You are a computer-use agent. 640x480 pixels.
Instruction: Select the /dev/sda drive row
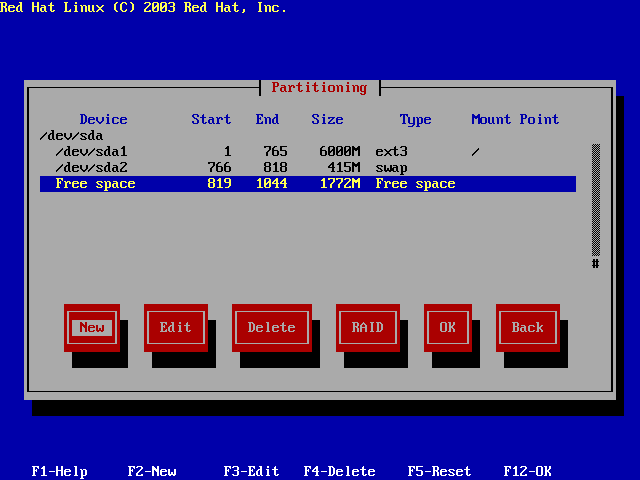pos(308,136)
